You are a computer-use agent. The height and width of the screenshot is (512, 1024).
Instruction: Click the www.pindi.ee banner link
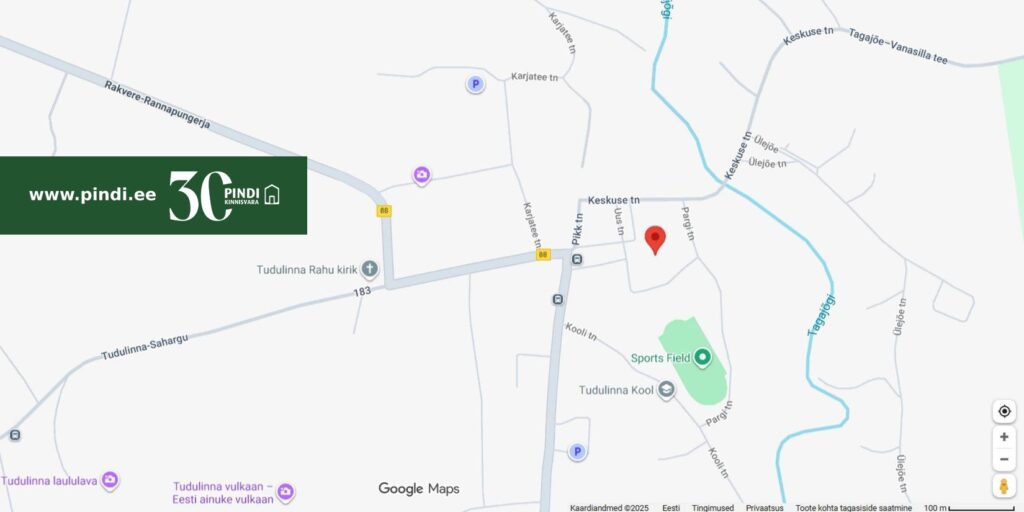pos(92,195)
